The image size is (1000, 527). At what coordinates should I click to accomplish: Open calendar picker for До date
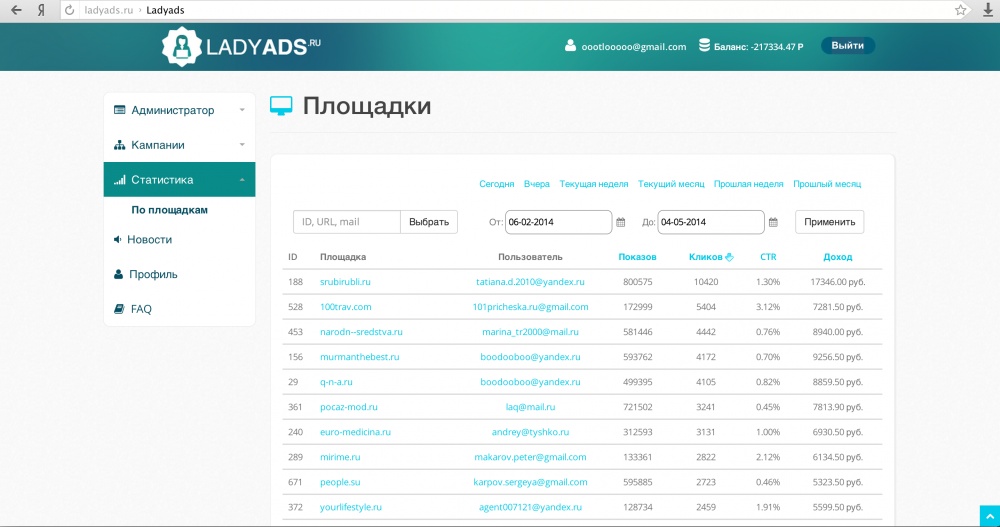coord(773,222)
